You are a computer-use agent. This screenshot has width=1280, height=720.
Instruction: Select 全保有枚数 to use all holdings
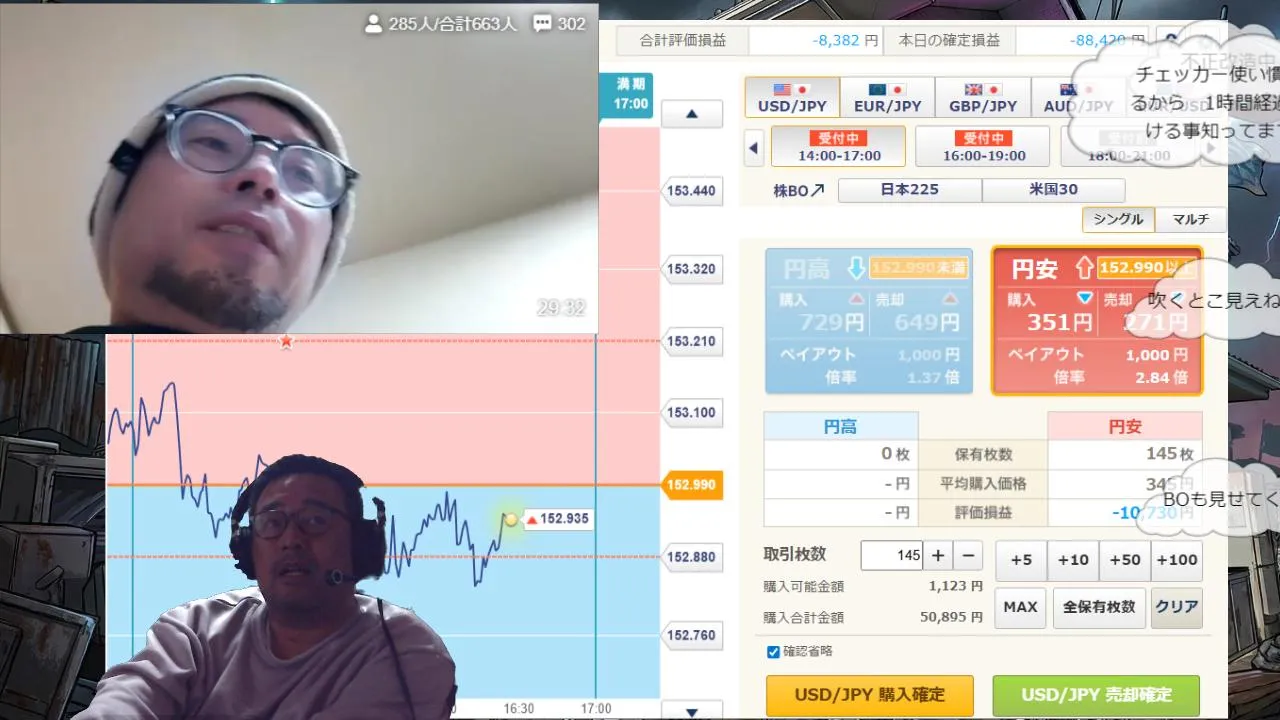[1099, 607]
